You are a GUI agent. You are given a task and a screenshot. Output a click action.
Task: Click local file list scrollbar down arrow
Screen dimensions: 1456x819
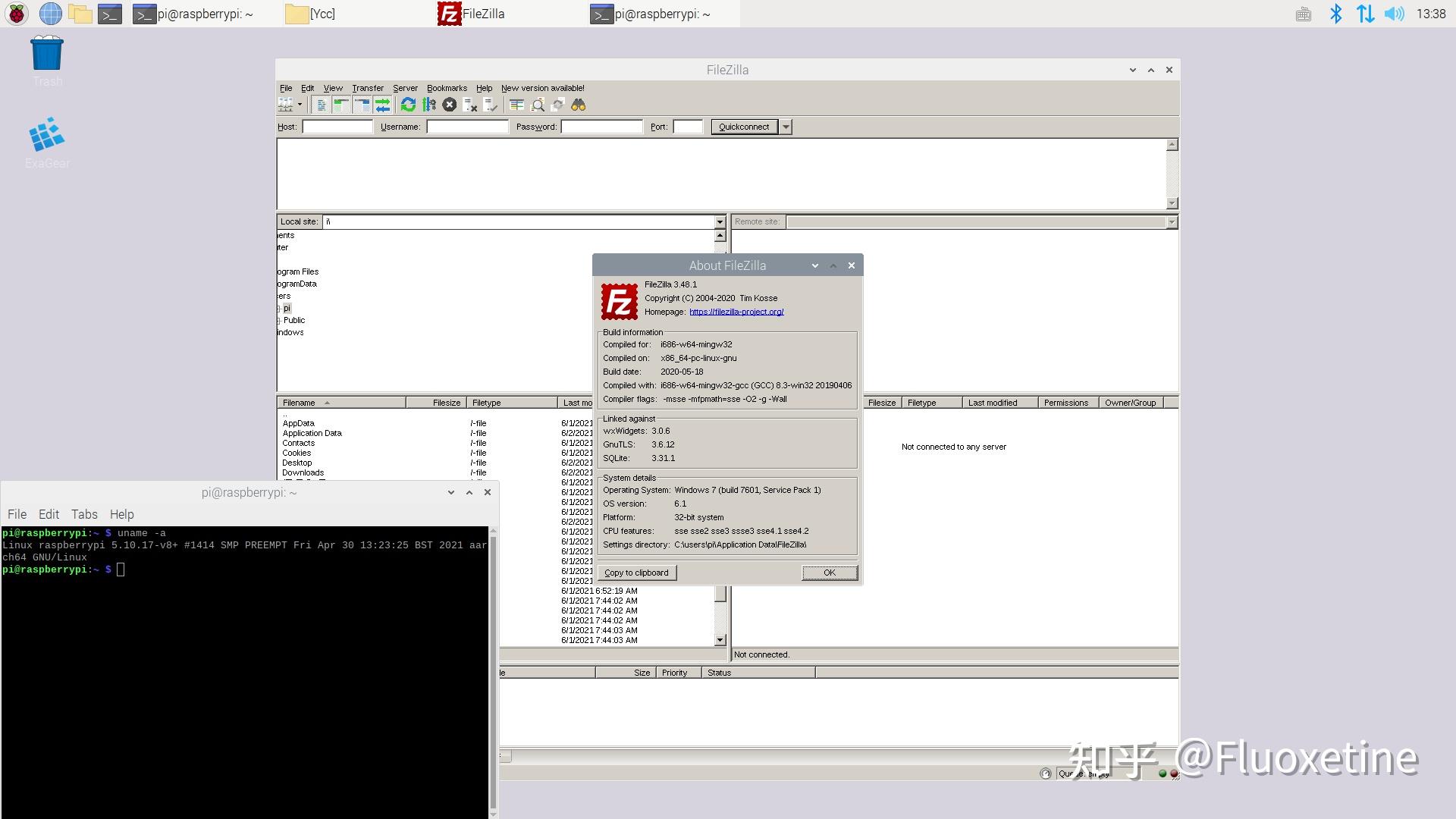pyautogui.click(x=720, y=640)
